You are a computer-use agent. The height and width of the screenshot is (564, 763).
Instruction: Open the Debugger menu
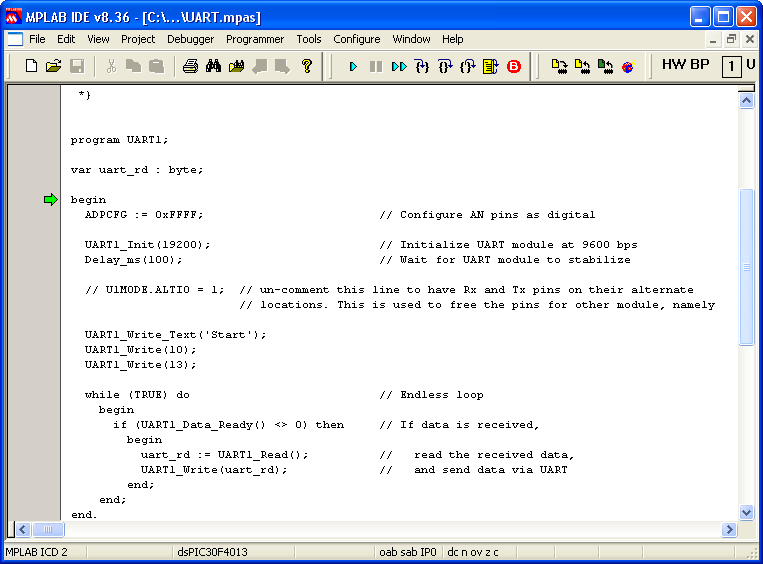(190, 39)
